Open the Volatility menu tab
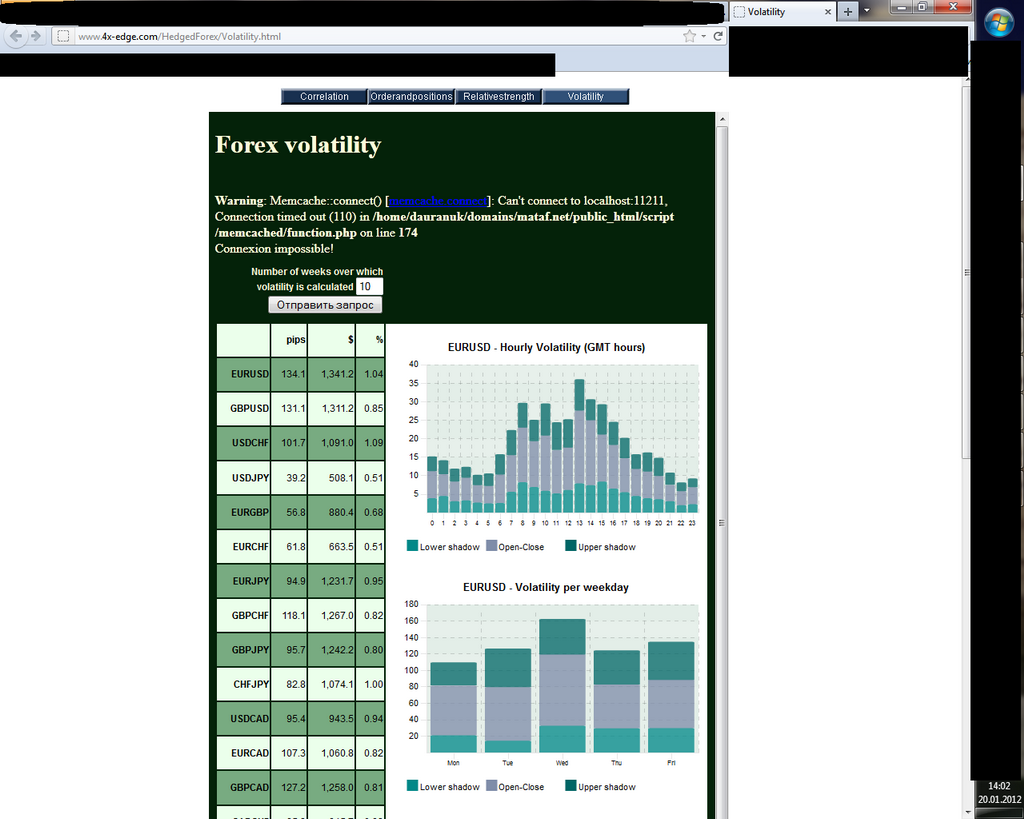 pyautogui.click(x=586, y=97)
